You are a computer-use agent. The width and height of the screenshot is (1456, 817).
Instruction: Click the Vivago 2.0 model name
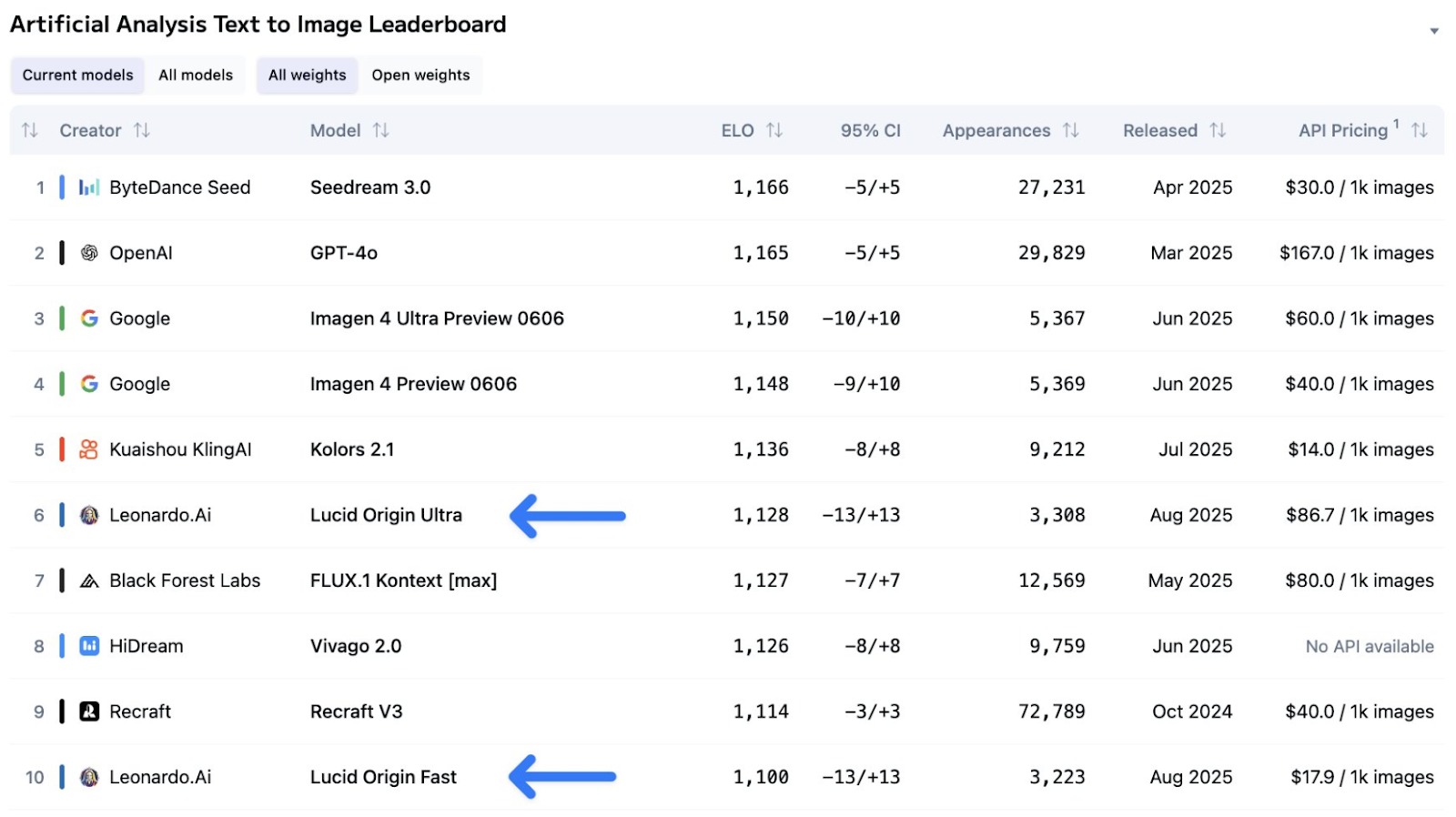tap(356, 646)
